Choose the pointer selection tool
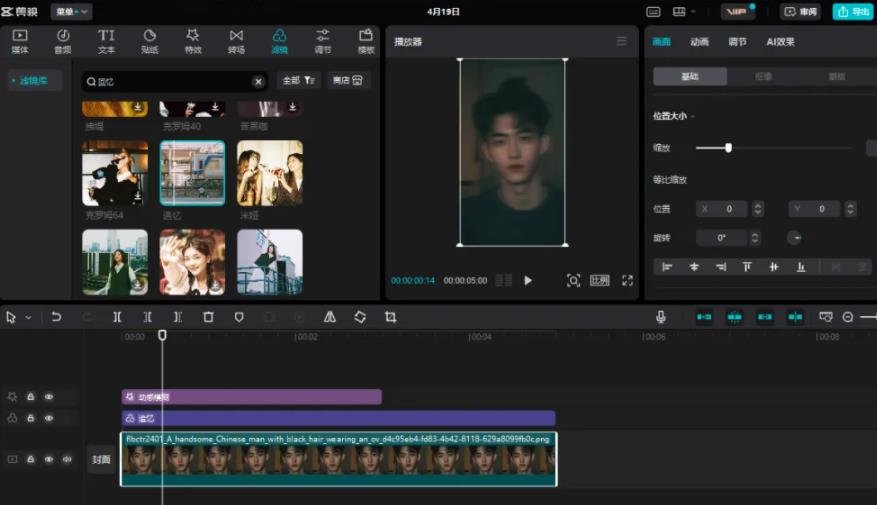Screen dimensions: 877x505 [x=11, y=317]
